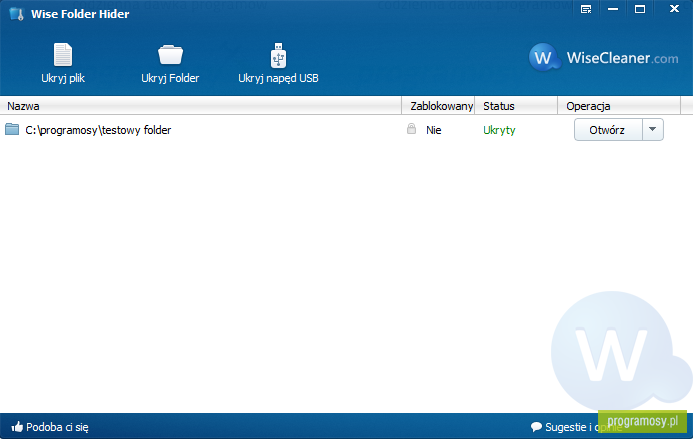Expand the dropdown arrow beside Otwórz

653,130
